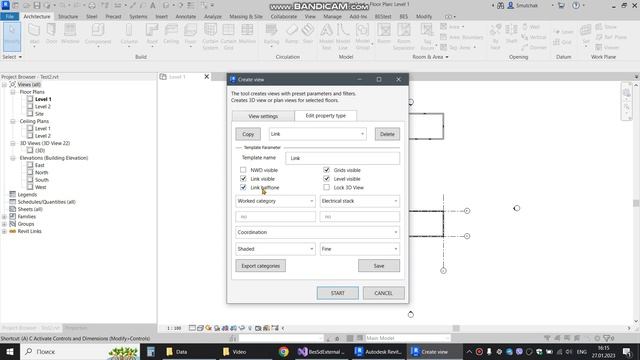The width and height of the screenshot is (640, 360).
Task: Open the Manage ribbon tab
Action: coord(332,16)
